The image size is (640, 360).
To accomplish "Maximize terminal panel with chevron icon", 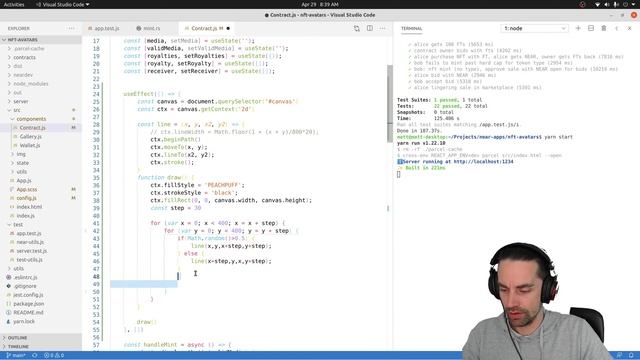I will point(616,28).
